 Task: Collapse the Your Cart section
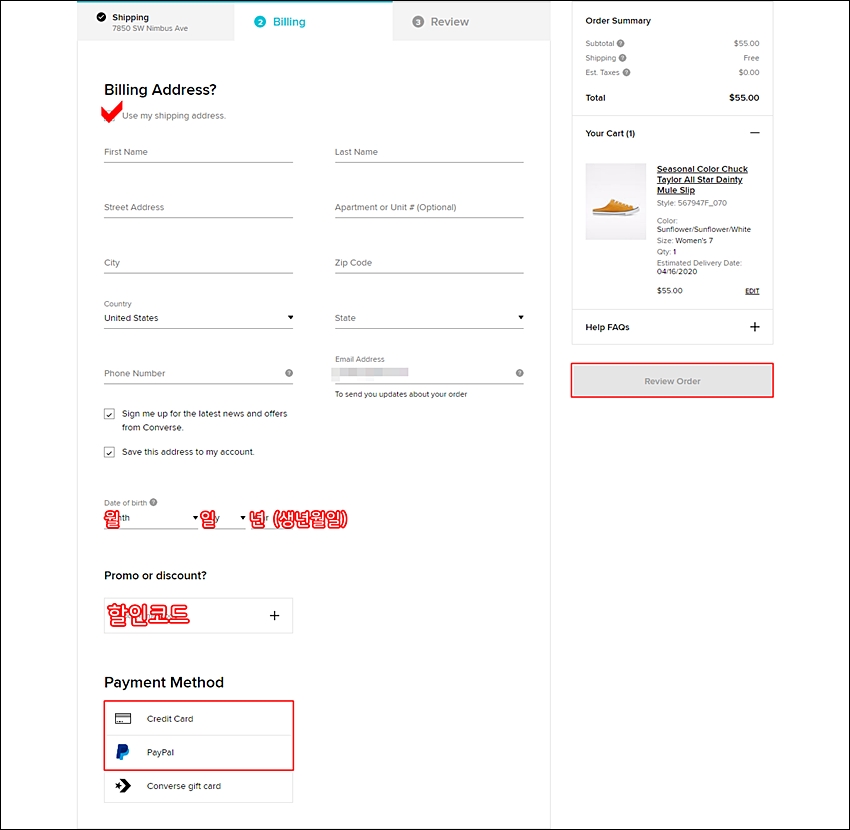(755, 133)
